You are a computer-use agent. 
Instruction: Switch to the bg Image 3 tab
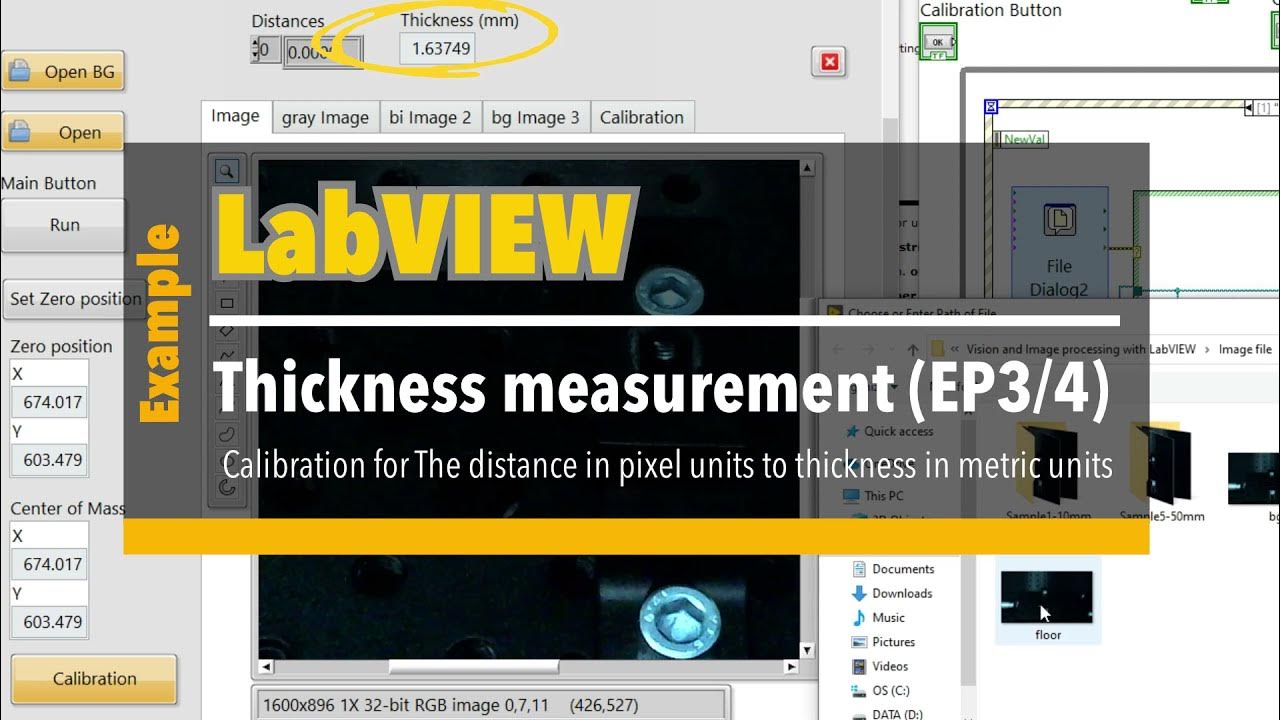pyautogui.click(x=535, y=117)
